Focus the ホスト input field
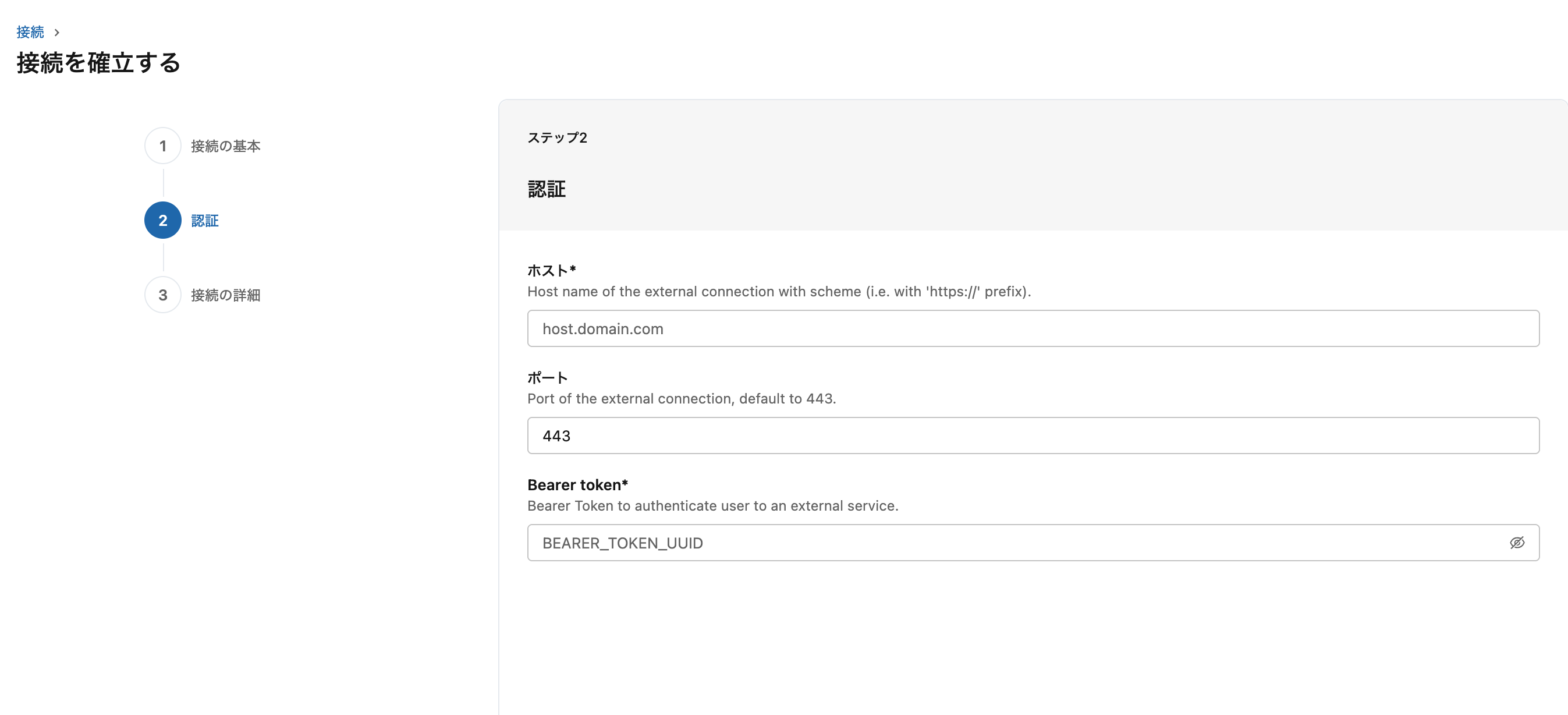 point(1033,329)
